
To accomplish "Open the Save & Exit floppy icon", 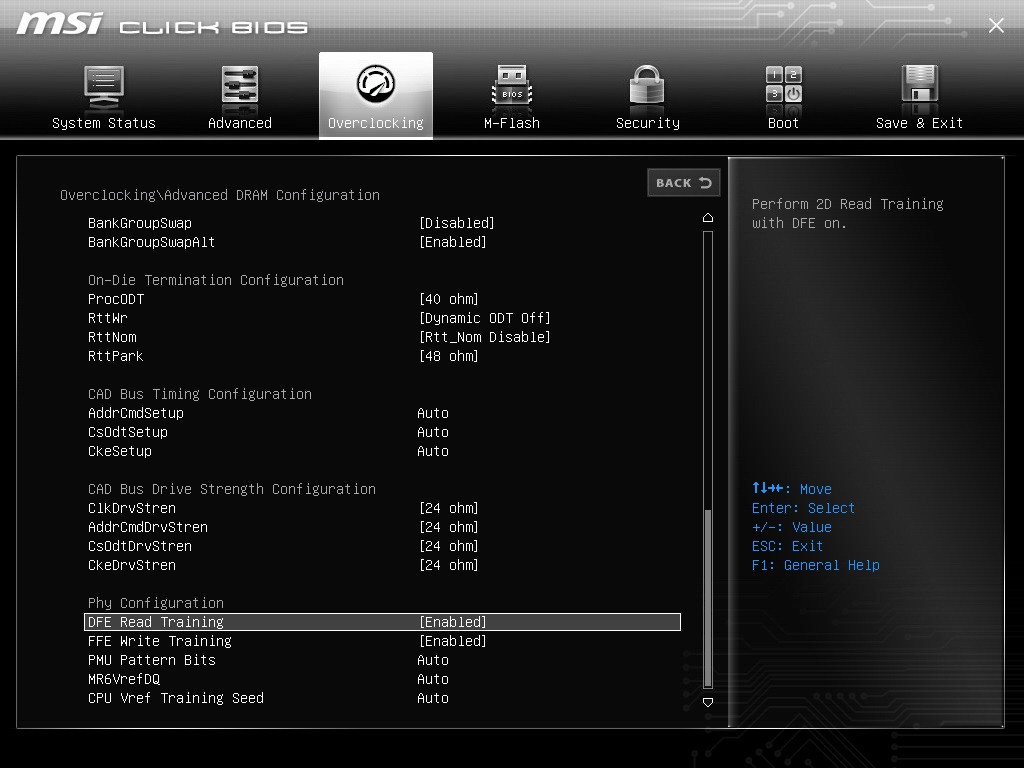I will 920,85.
